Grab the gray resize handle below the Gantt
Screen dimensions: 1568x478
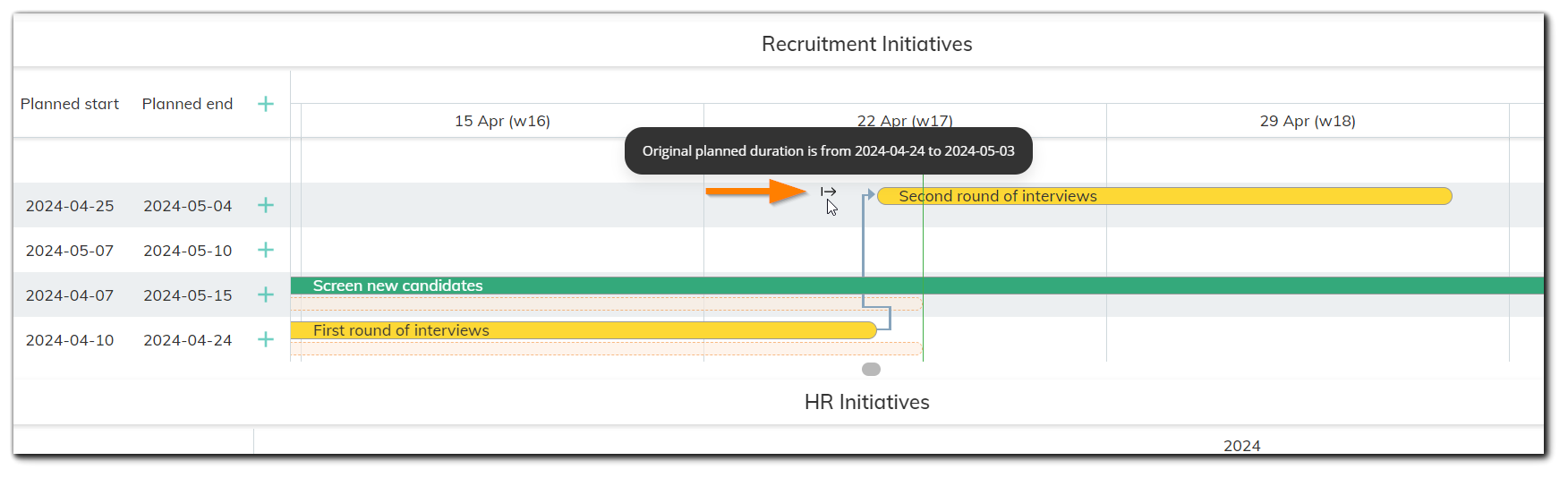(871, 369)
